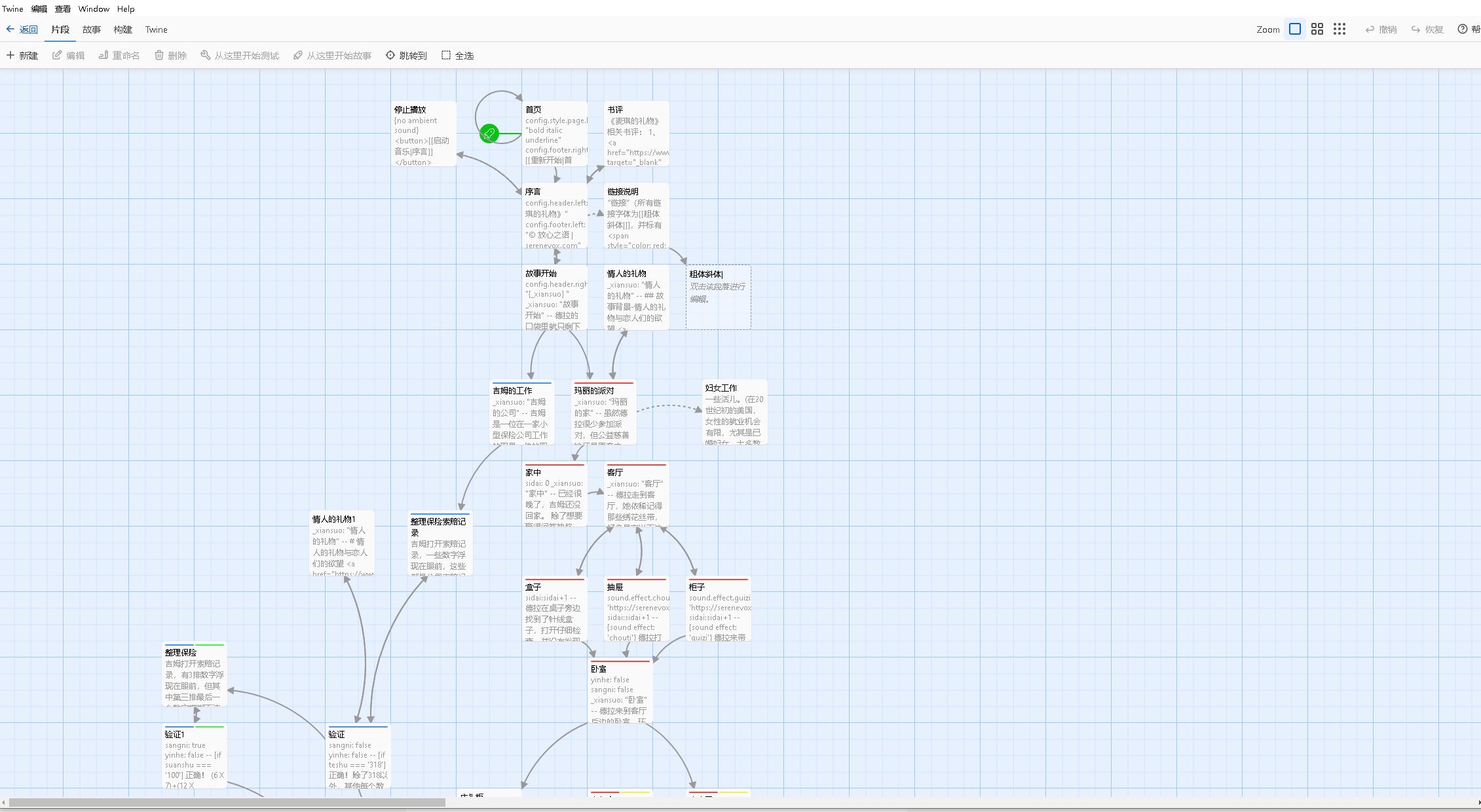
Task: Create a new passage with 新建
Action: (22, 56)
